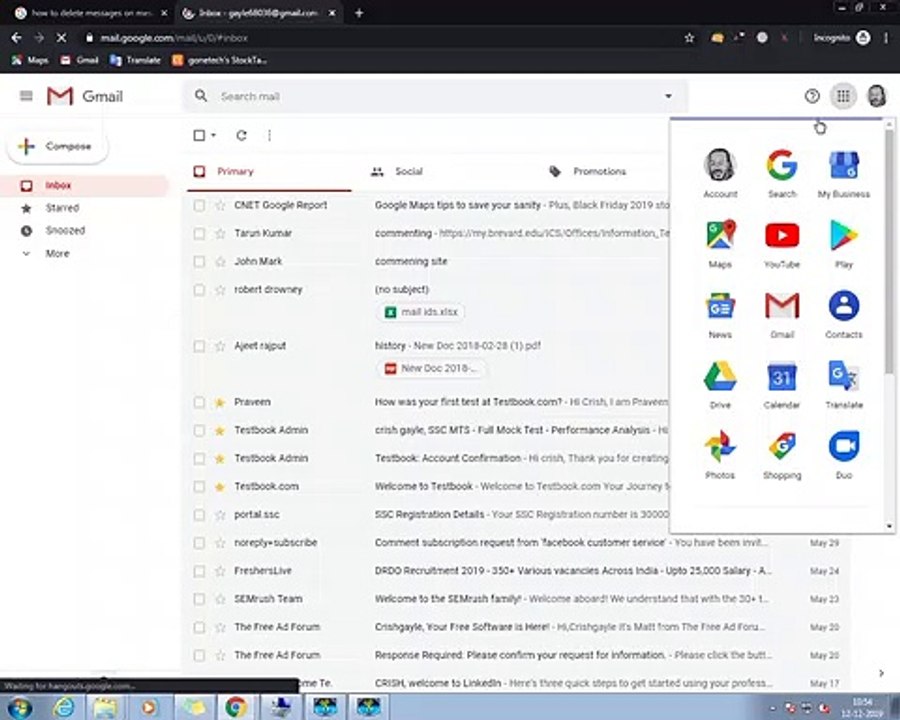900x720 pixels.
Task: Open Duo from the apps grid
Action: [x=843, y=455]
